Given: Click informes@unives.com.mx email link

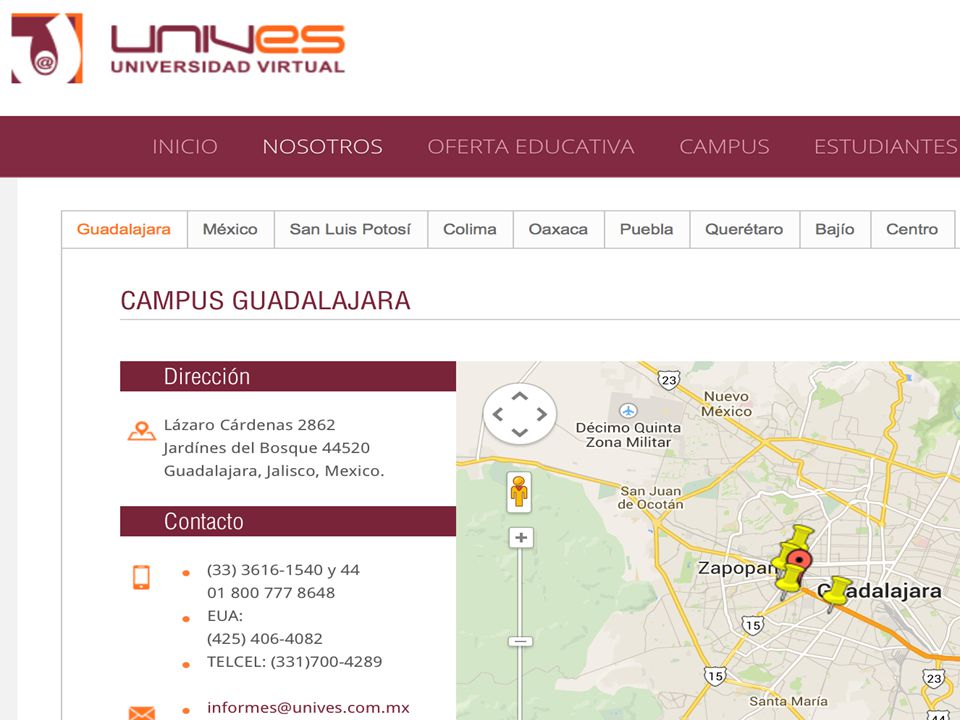Looking at the screenshot, I should [x=308, y=708].
